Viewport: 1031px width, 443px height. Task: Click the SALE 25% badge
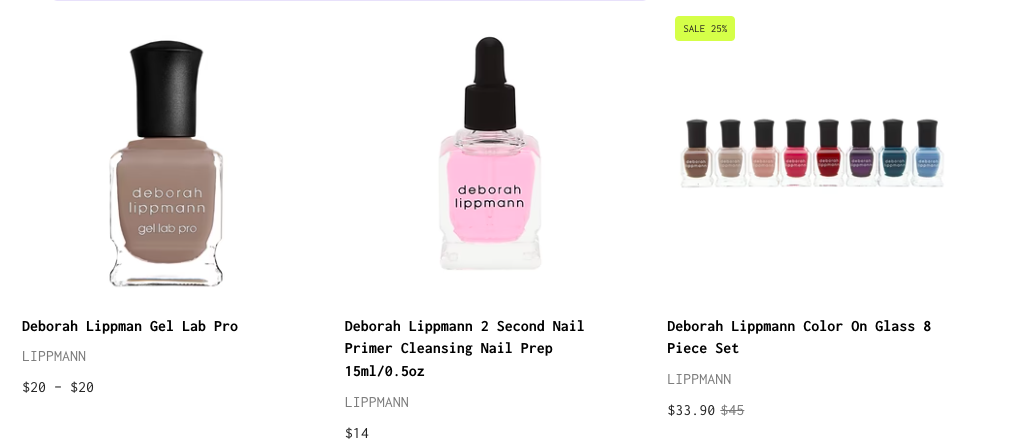click(705, 29)
